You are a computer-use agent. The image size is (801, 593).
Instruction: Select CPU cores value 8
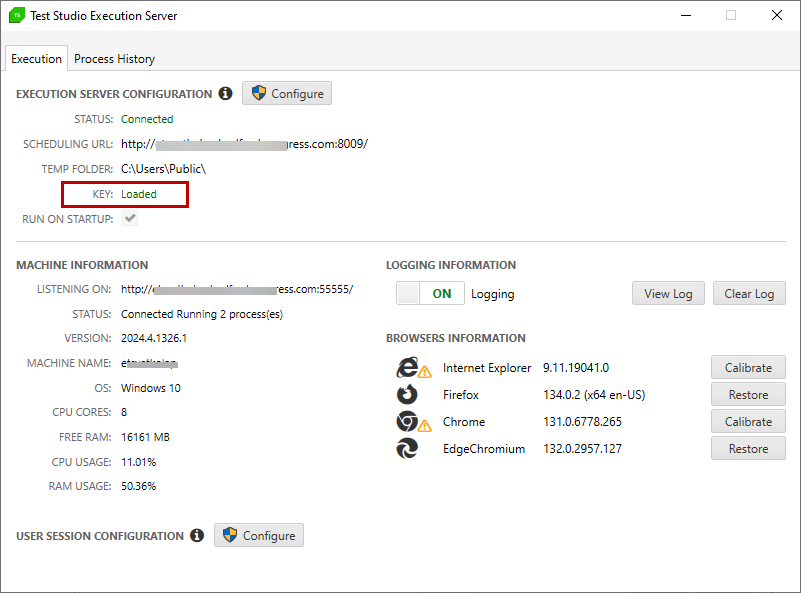pos(124,412)
